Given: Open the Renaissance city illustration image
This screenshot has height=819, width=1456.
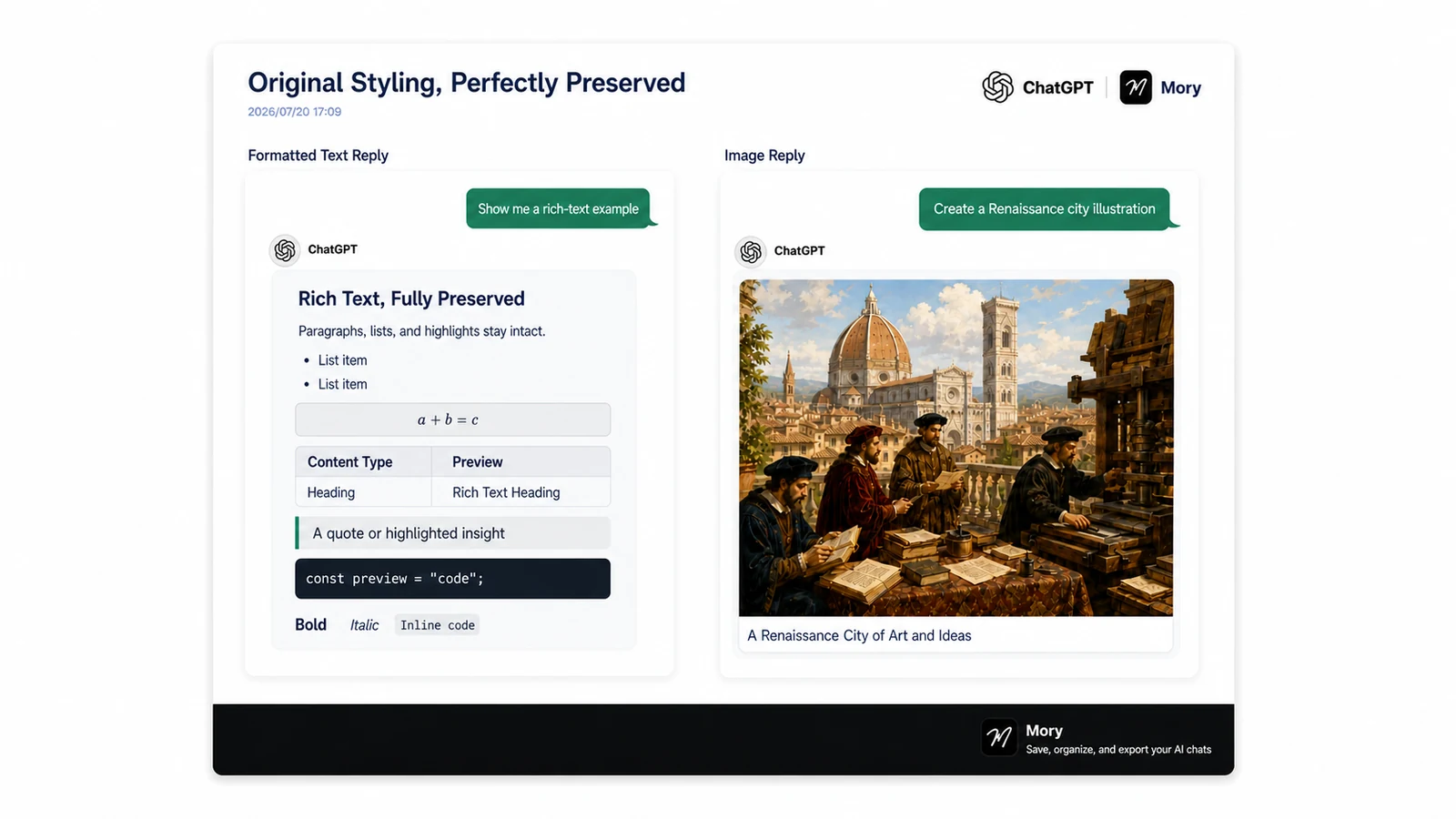Looking at the screenshot, I should click(956, 448).
